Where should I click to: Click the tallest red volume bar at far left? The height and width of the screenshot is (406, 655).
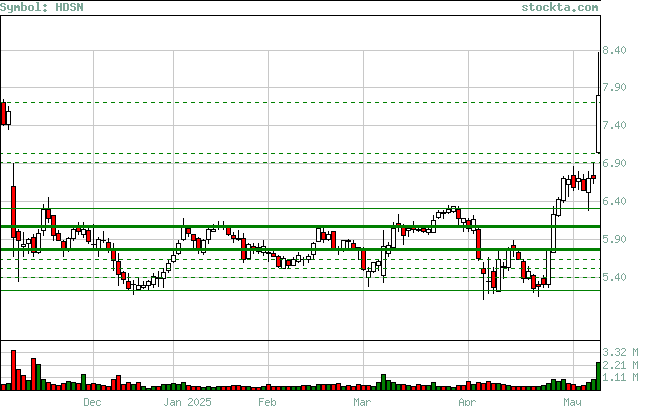(x=13, y=370)
